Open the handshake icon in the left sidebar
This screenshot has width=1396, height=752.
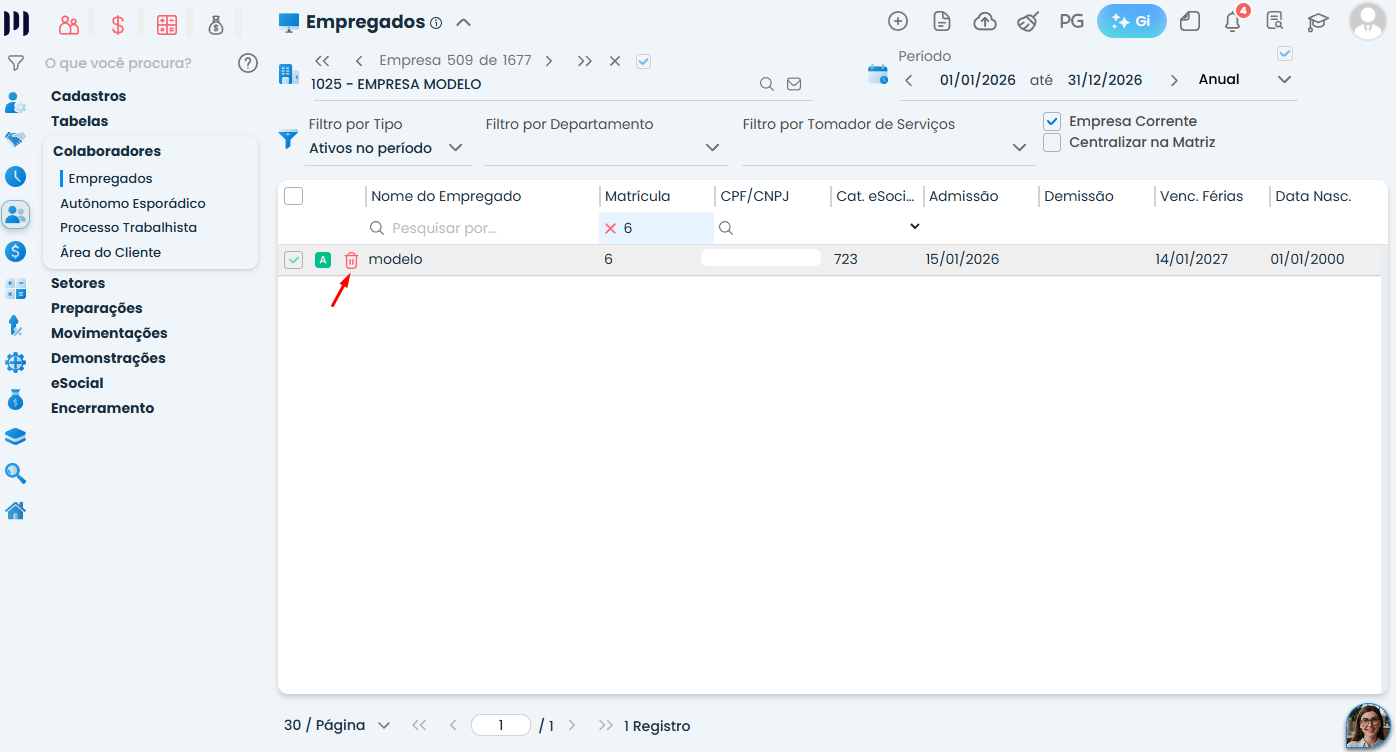click(x=16, y=139)
